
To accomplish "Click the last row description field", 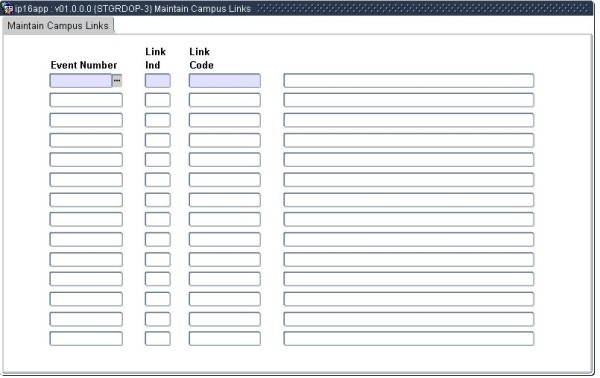I will click(x=409, y=339).
